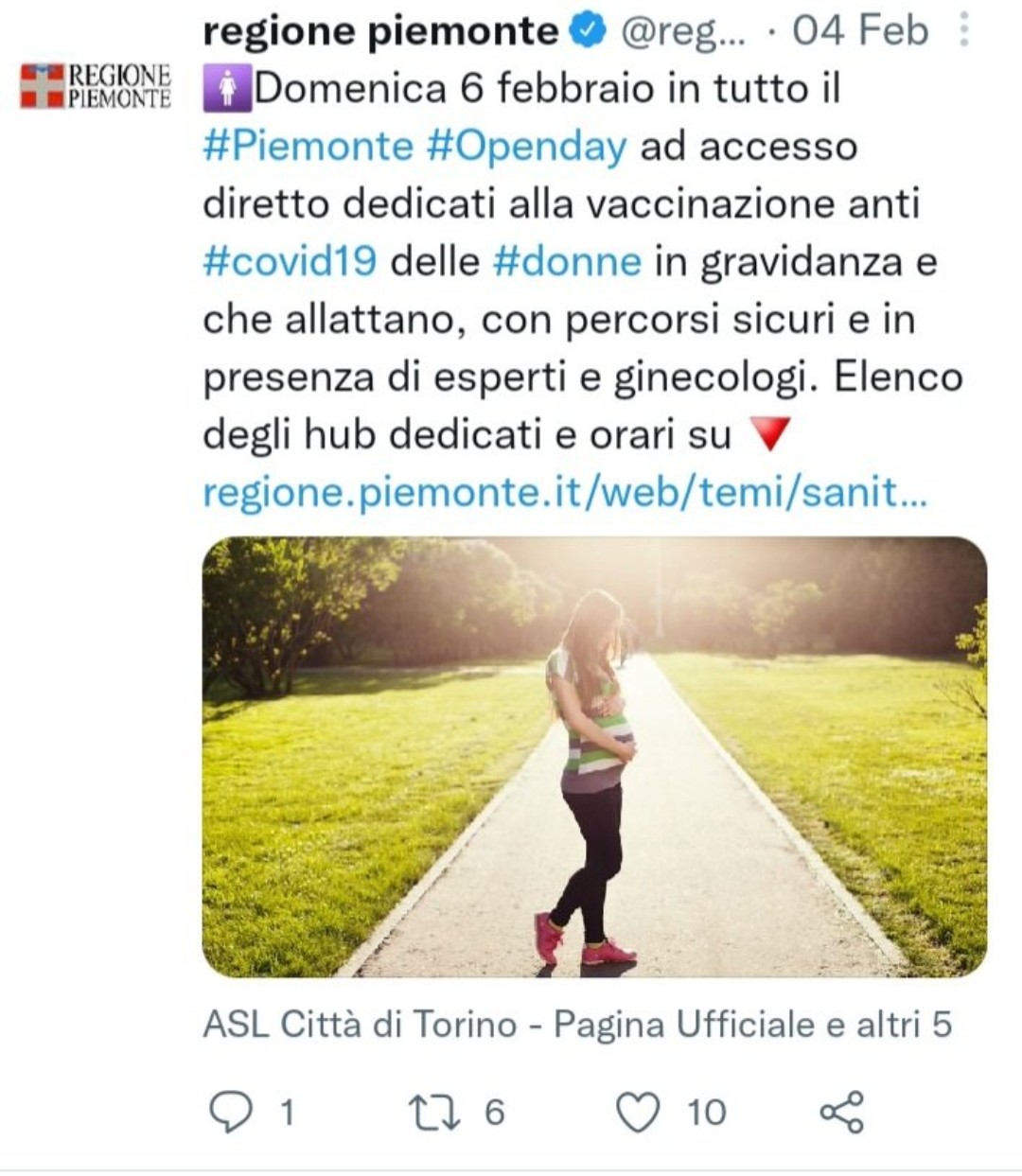
Task: Open the regione piemonte account name
Action: pyautogui.click(x=381, y=31)
